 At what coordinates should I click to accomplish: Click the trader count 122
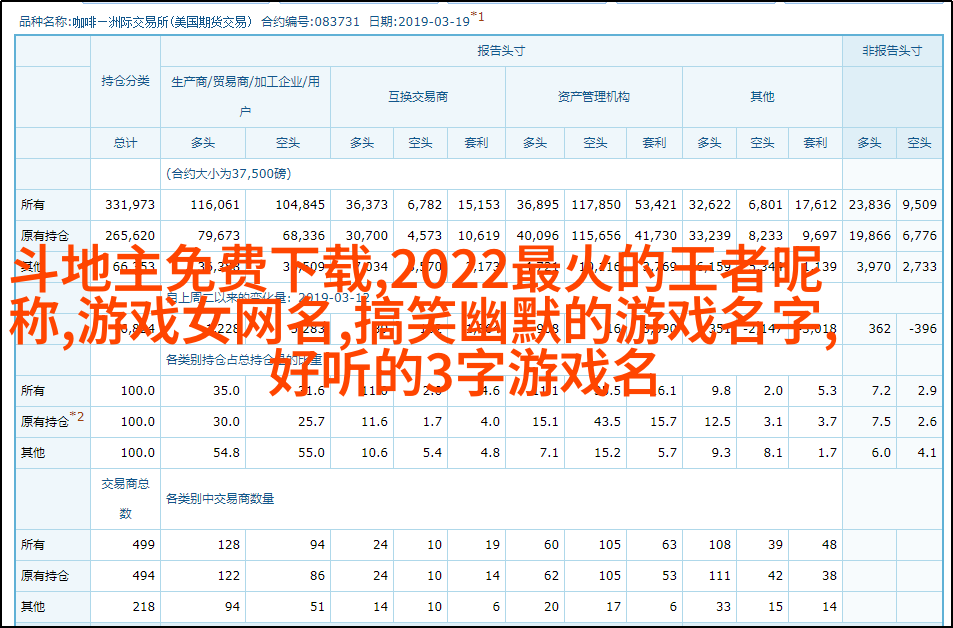tap(229, 576)
